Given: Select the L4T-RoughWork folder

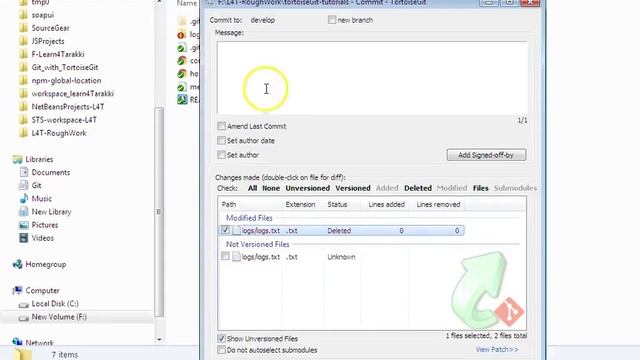Looking at the screenshot, I should coord(59,133).
